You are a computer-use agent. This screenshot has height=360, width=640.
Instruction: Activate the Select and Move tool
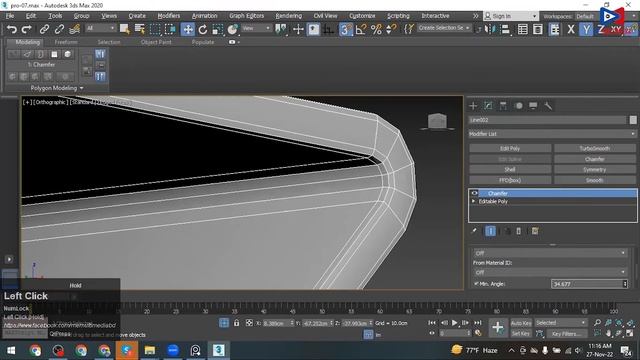(x=188, y=29)
